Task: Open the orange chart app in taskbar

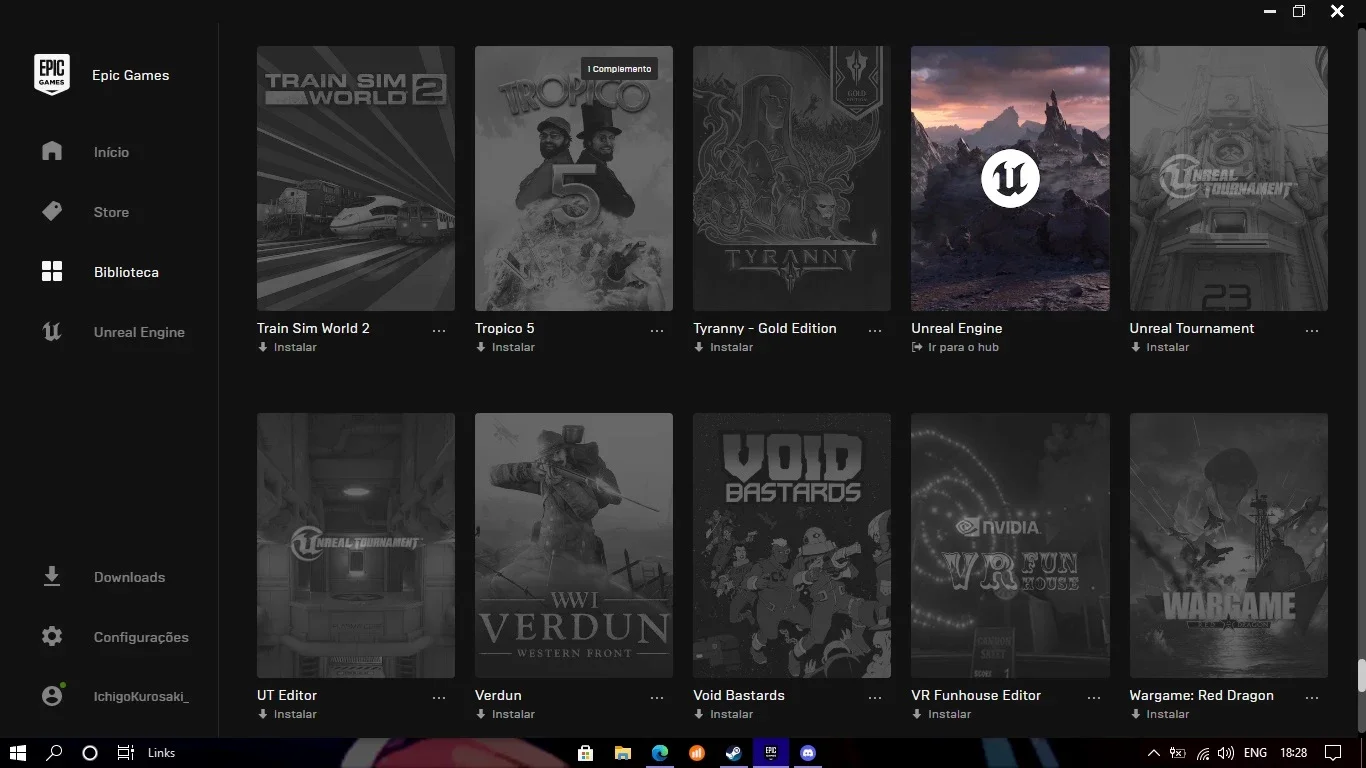Action: tap(697, 753)
